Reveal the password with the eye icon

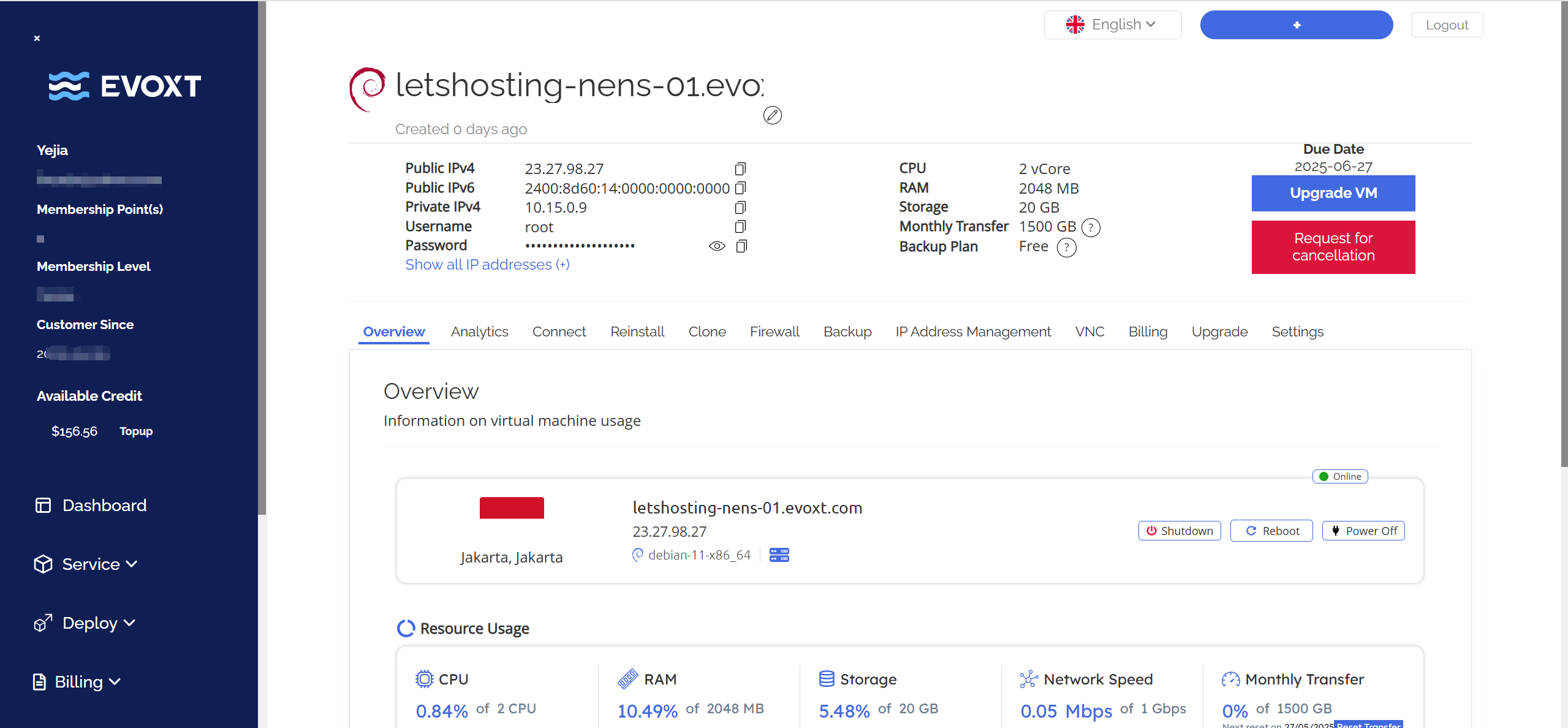717,246
